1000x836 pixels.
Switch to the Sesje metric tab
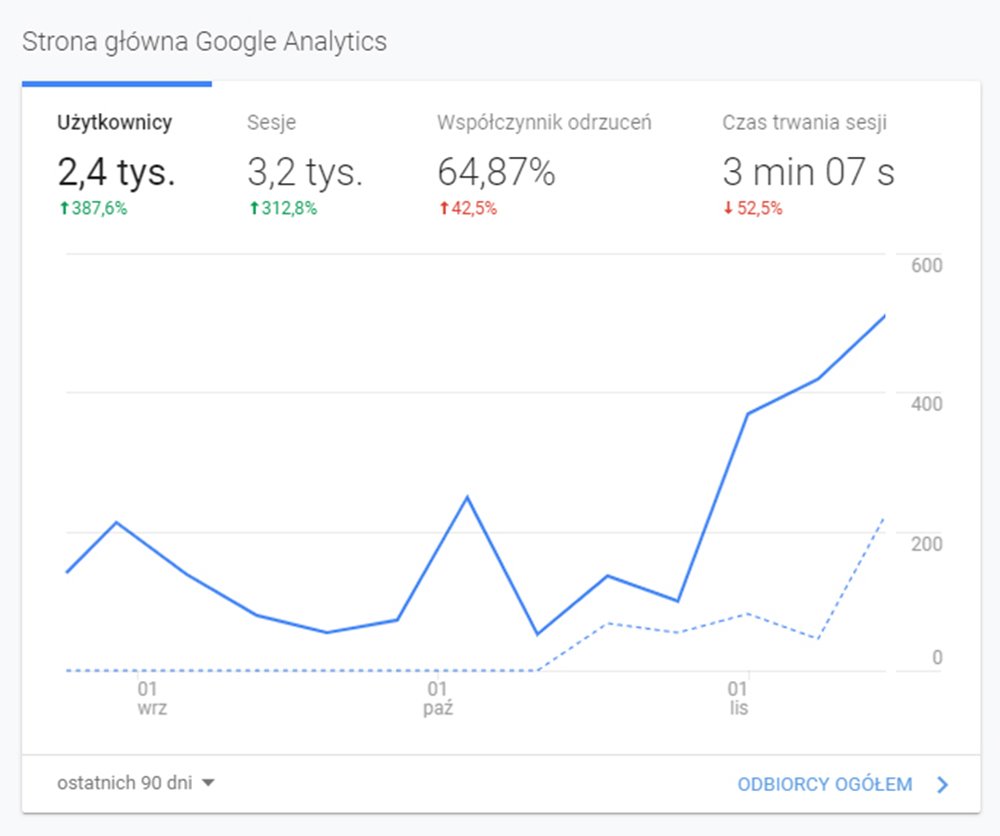271,123
